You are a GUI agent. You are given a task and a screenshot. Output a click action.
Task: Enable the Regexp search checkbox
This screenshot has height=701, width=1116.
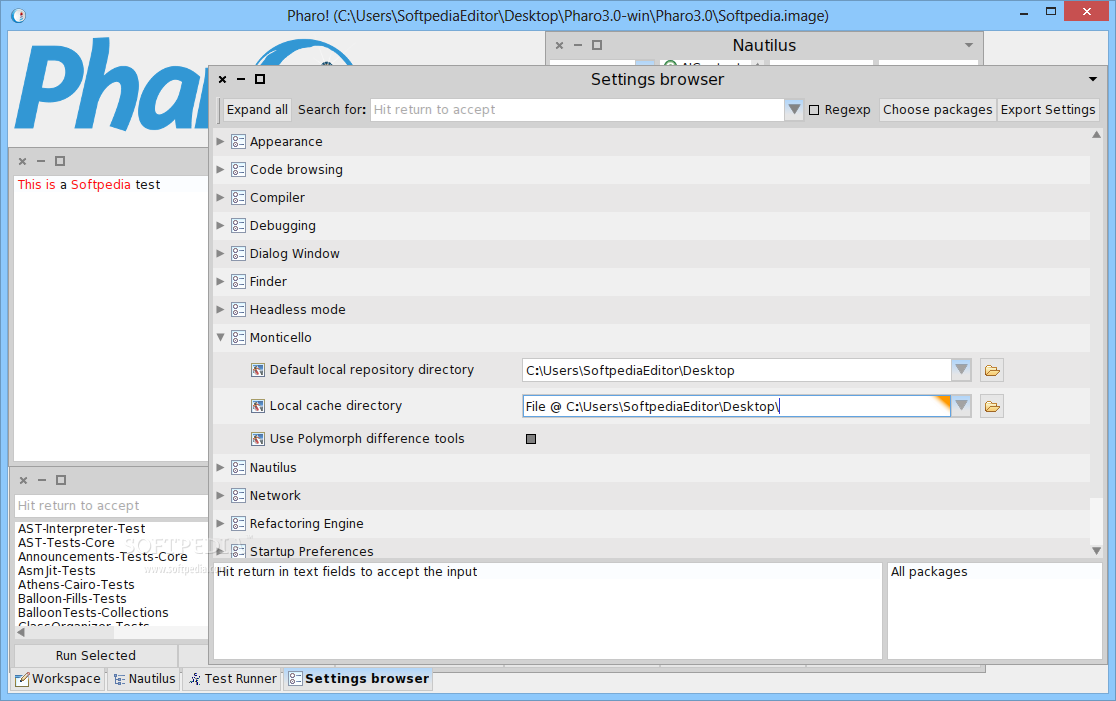[814, 110]
